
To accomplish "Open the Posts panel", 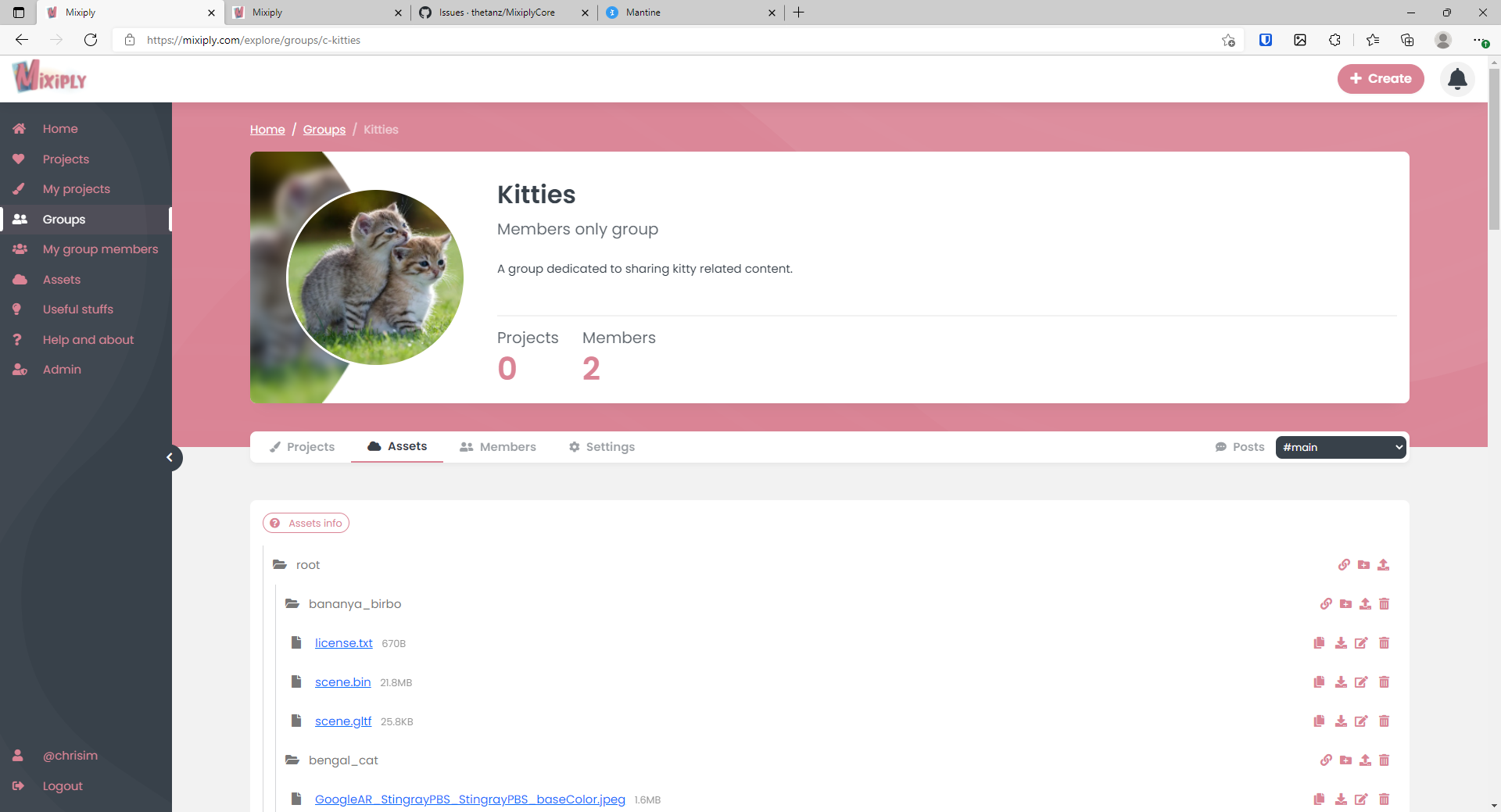I will (x=1239, y=447).
